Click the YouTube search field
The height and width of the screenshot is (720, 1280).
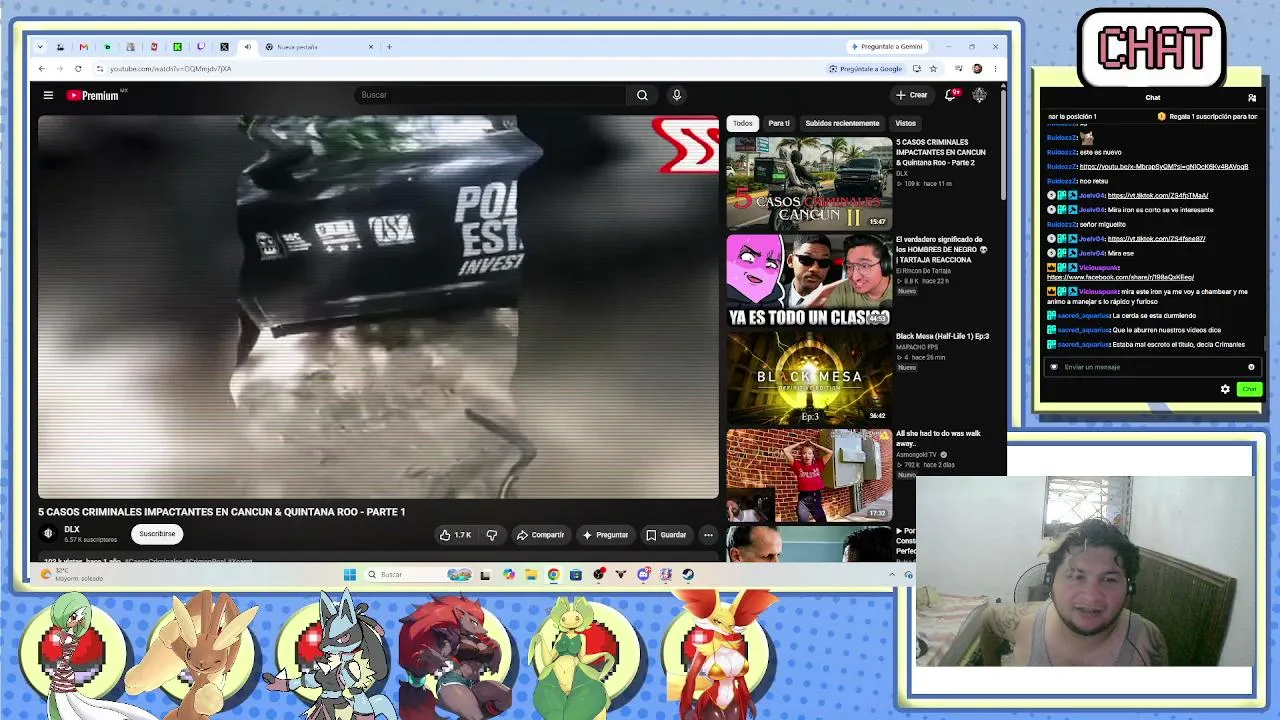pos(490,95)
